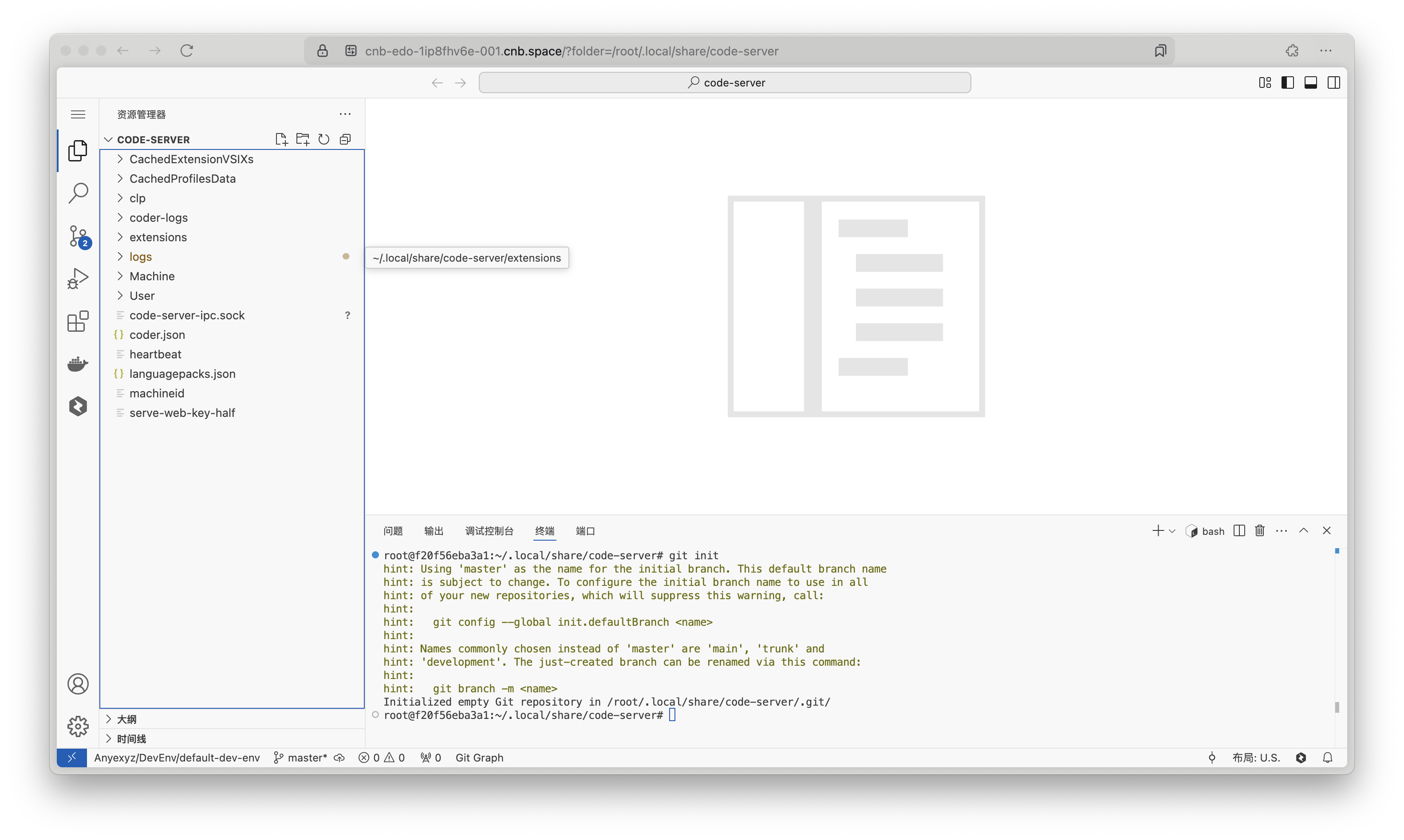Toggle the secondary sidebar visibility
1404x840 pixels.
point(1334,82)
